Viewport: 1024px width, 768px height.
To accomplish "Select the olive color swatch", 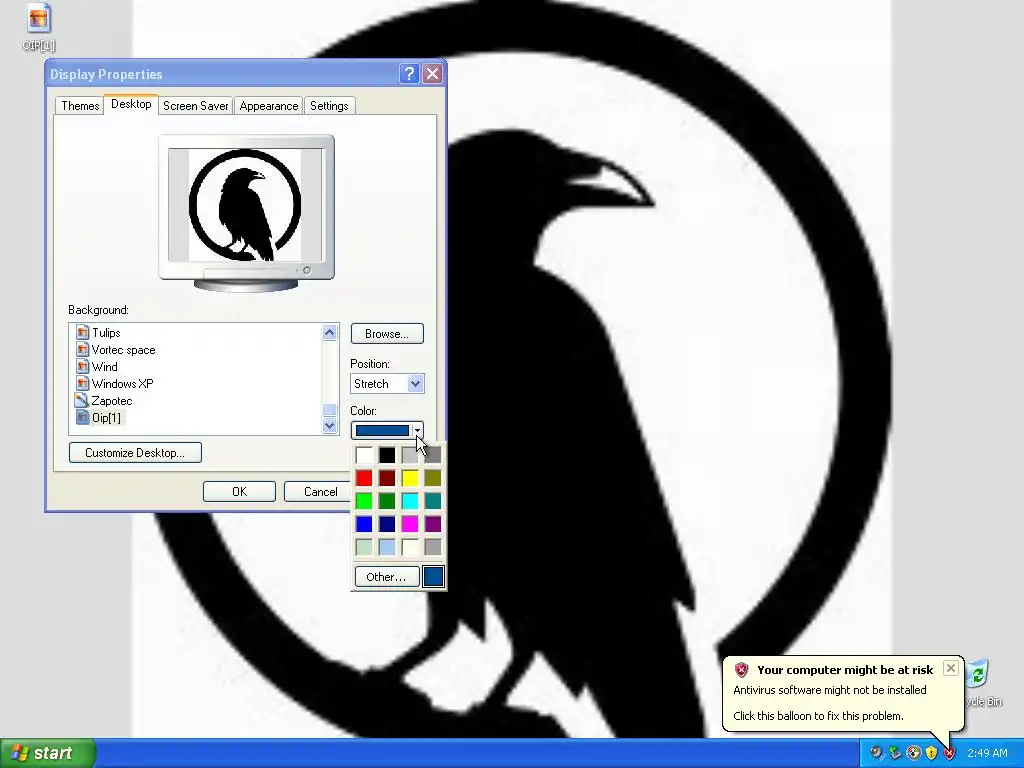I will click(x=433, y=478).
